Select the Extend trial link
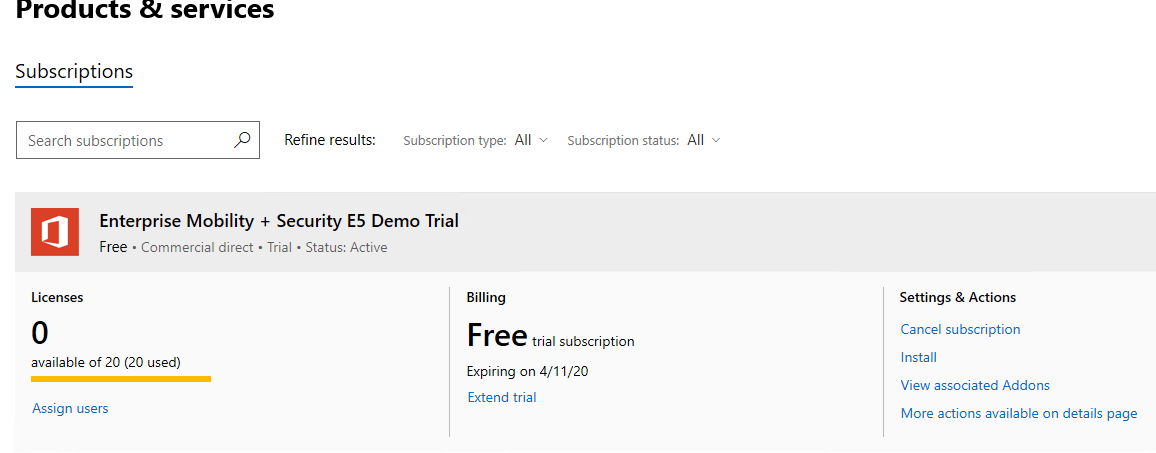1156x453 pixels. 501,397
